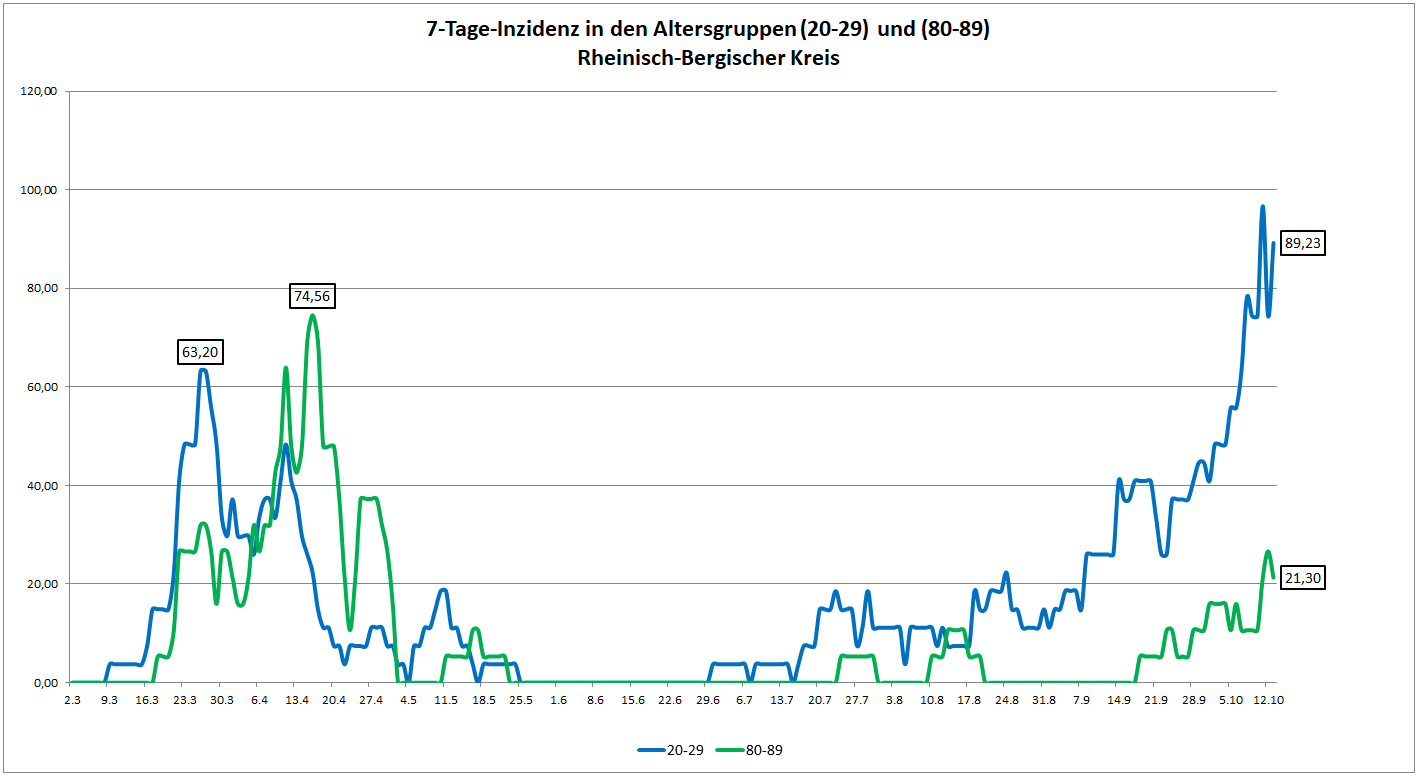Click the x-axis date '29.6'

708,700
